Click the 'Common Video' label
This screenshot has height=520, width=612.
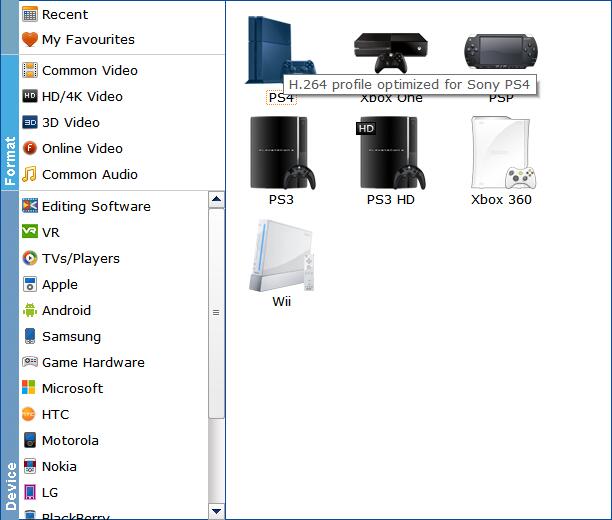(x=90, y=71)
